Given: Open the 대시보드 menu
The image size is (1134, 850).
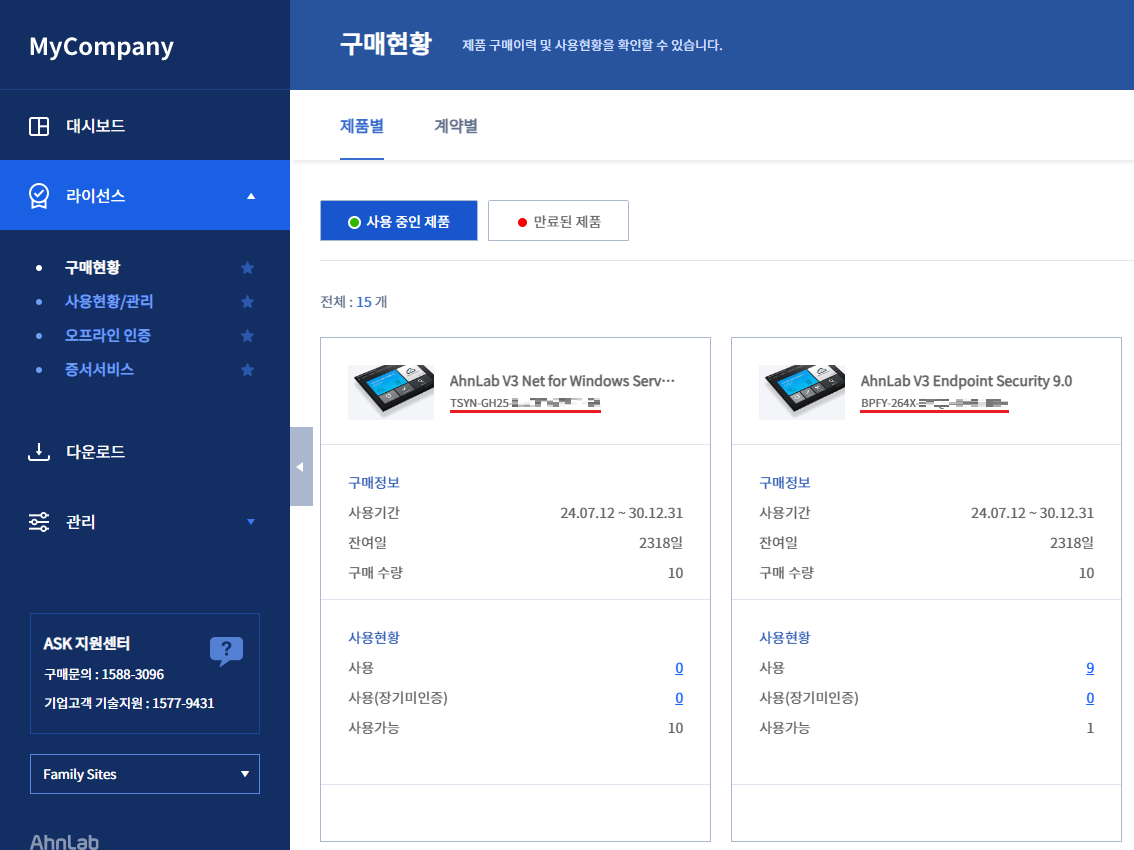Looking at the screenshot, I should tap(95, 126).
